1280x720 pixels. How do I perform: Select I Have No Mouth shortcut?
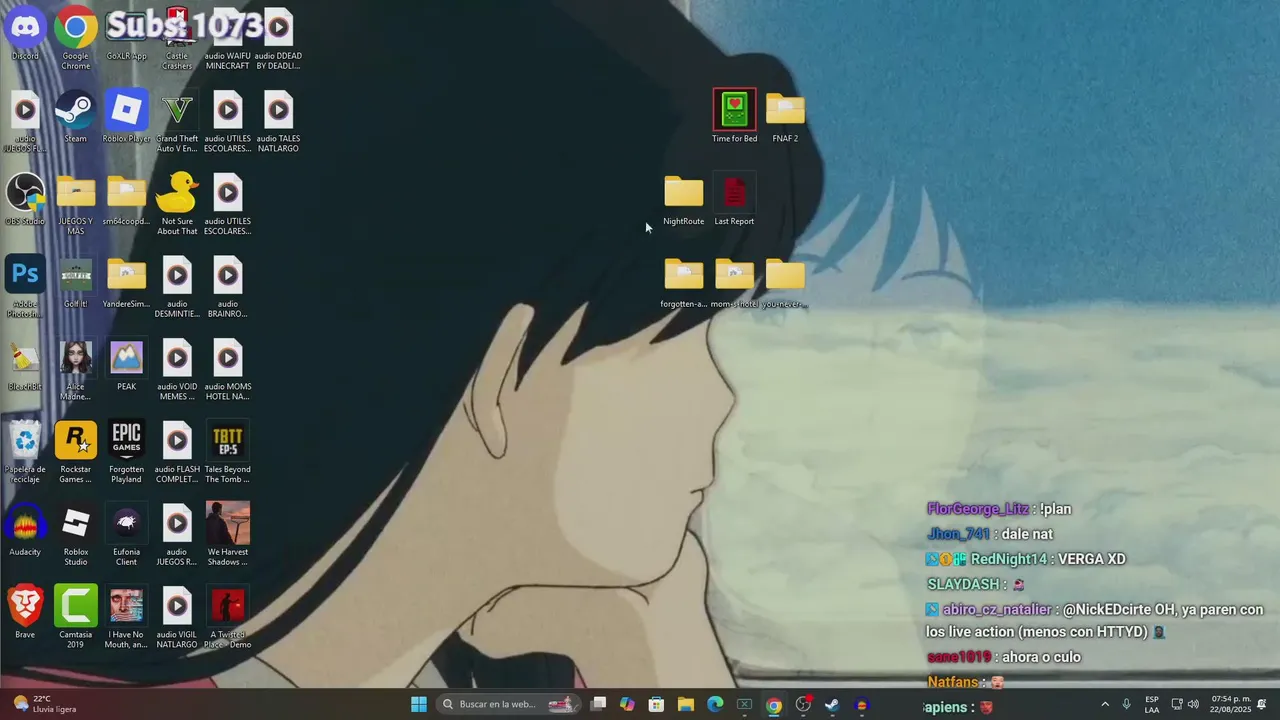click(127, 618)
